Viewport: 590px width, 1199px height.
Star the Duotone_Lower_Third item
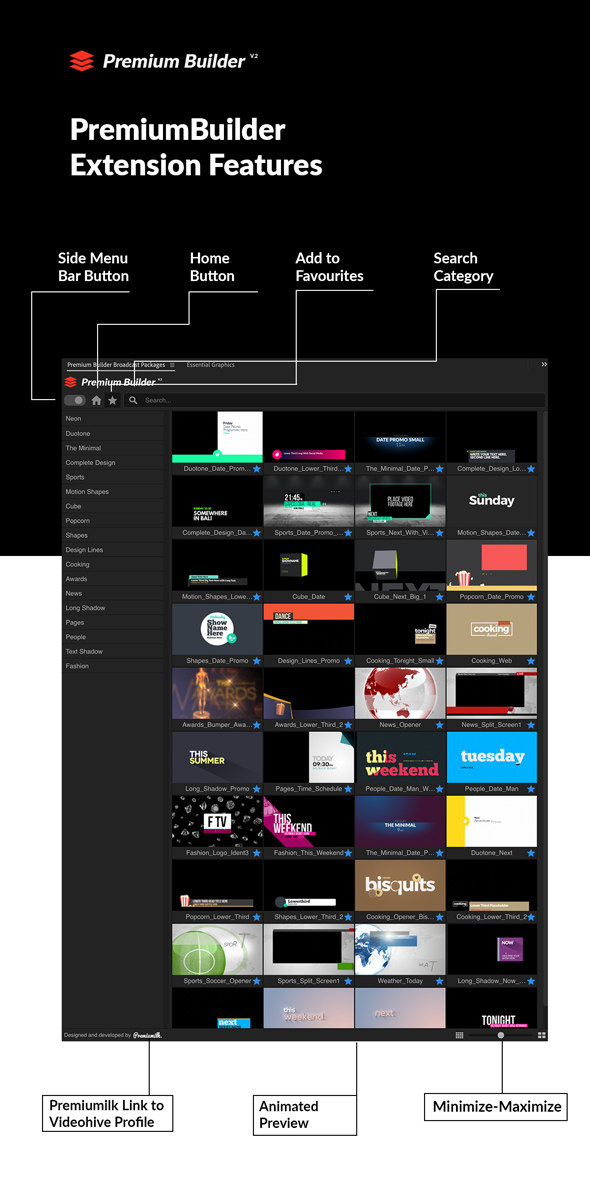pyautogui.click(x=348, y=469)
